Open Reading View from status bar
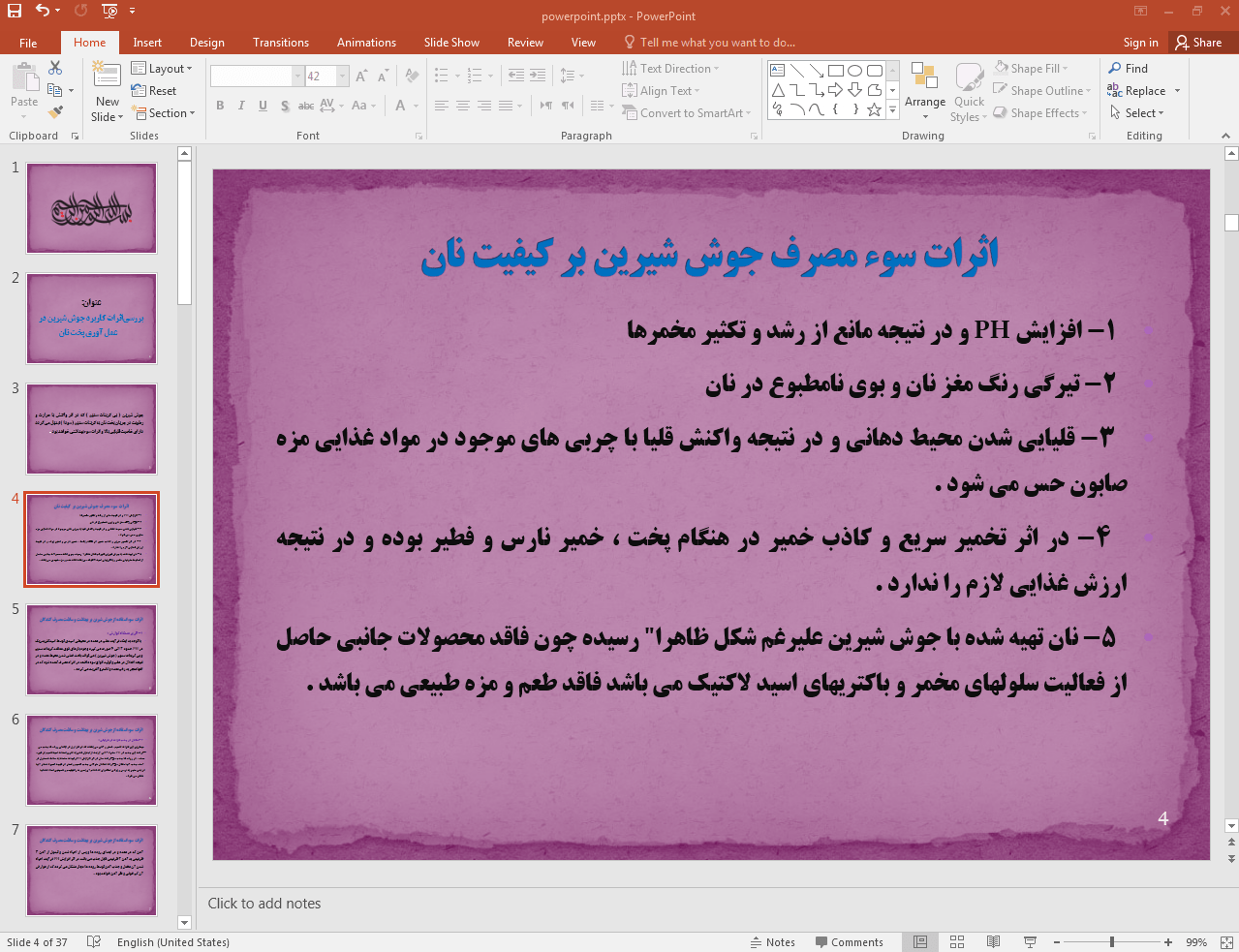Image resolution: width=1239 pixels, height=952 pixels. (993, 942)
